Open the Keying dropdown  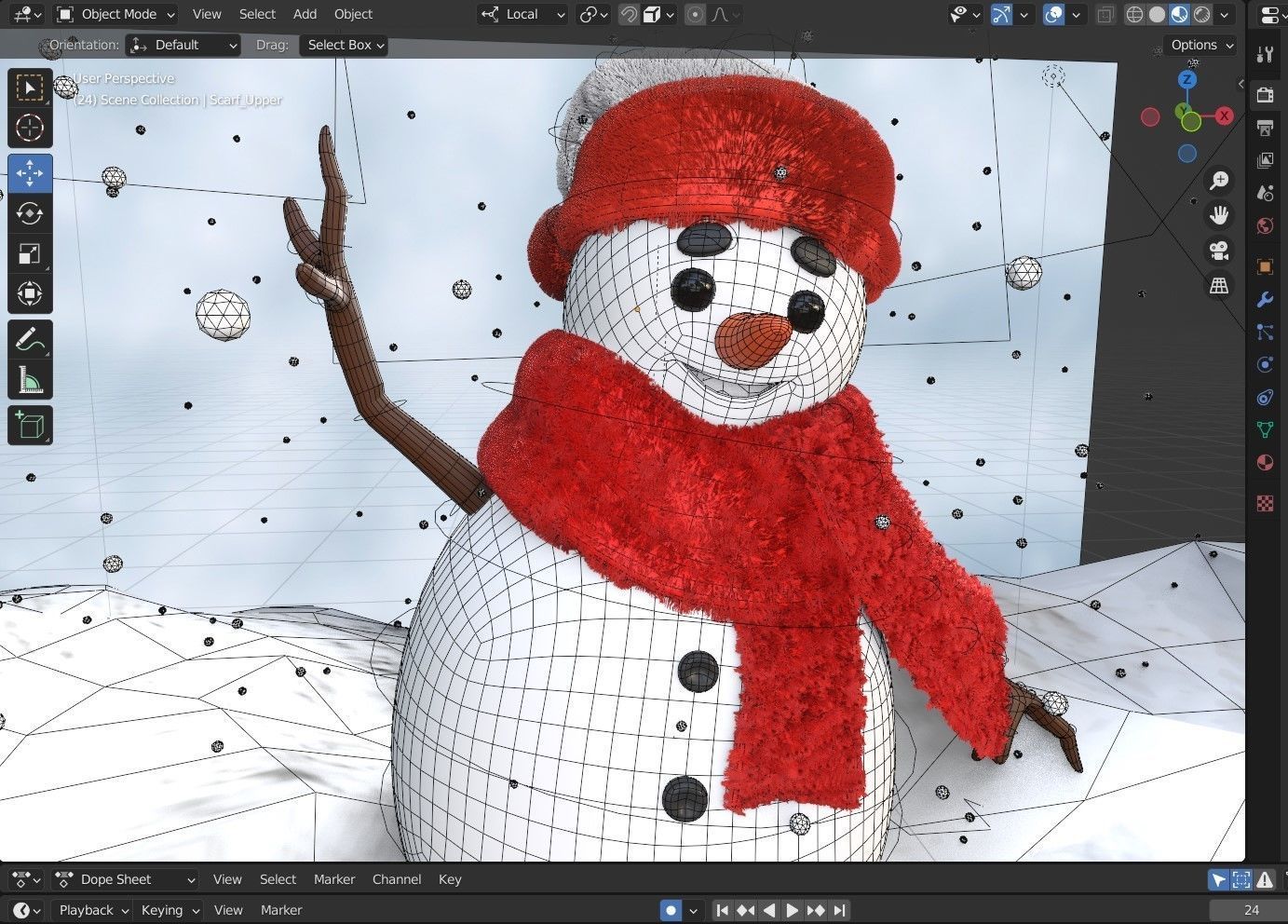169,910
